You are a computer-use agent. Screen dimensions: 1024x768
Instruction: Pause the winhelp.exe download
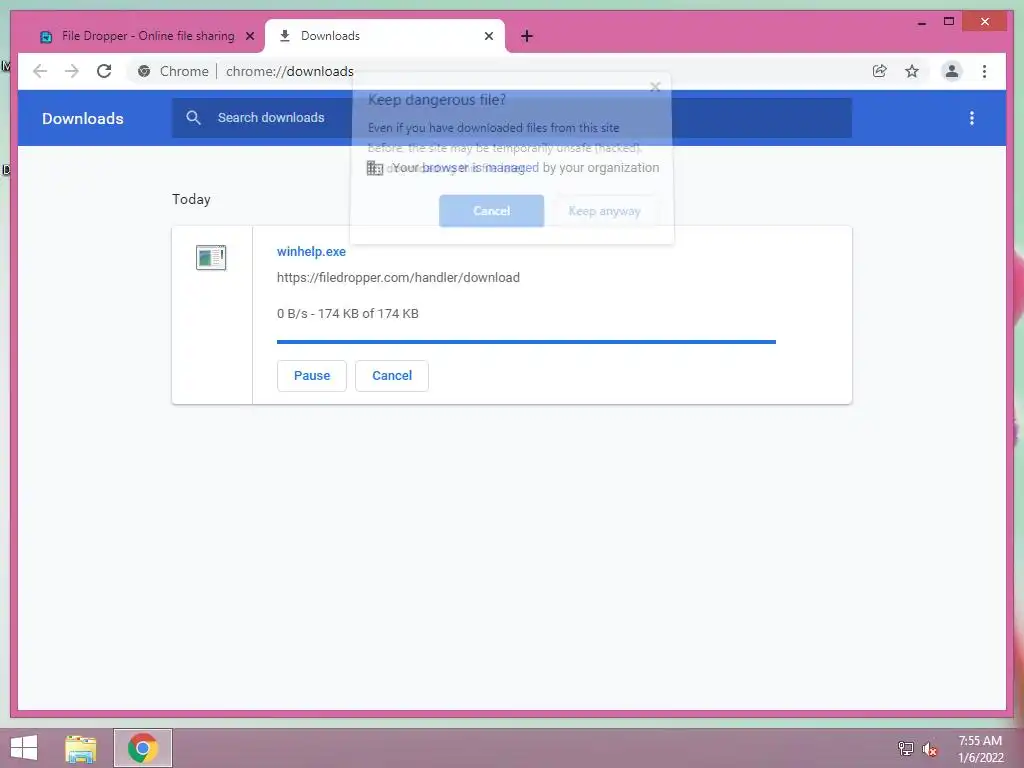point(312,376)
